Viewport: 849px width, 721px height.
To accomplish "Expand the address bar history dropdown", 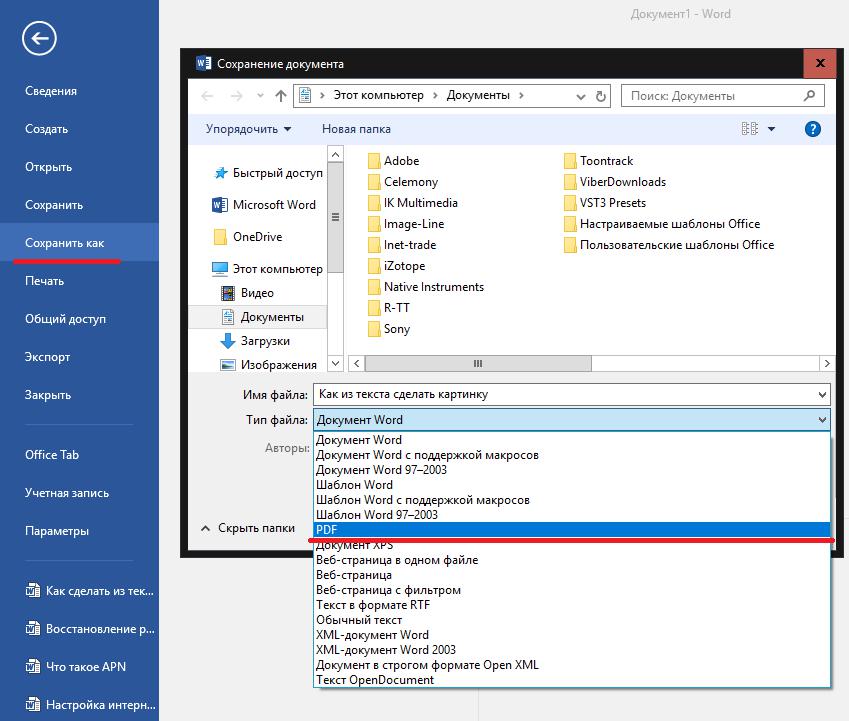I will pyautogui.click(x=580, y=96).
